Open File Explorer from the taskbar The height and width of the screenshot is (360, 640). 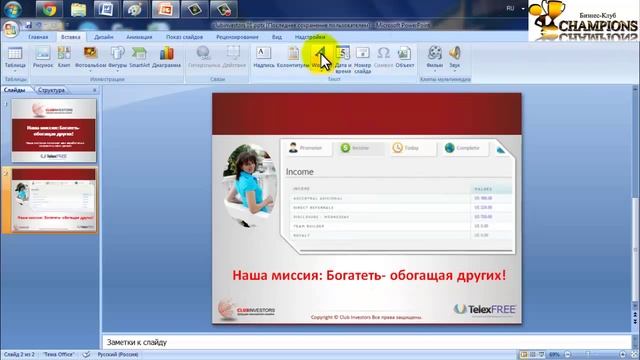pyautogui.click(x=78, y=9)
